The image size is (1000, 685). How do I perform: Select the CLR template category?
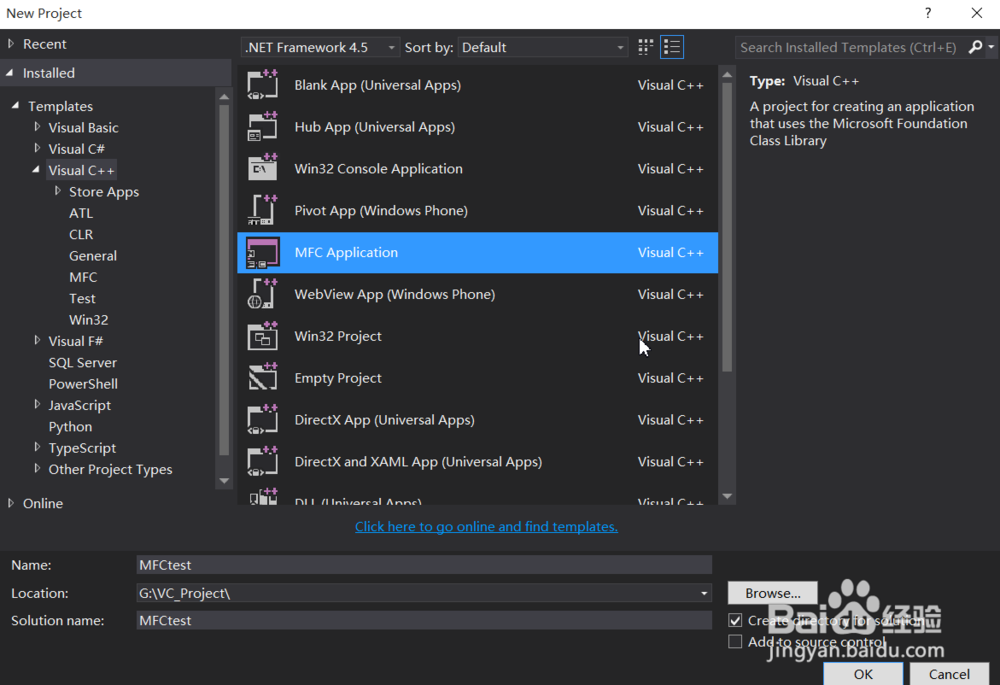click(81, 234)
